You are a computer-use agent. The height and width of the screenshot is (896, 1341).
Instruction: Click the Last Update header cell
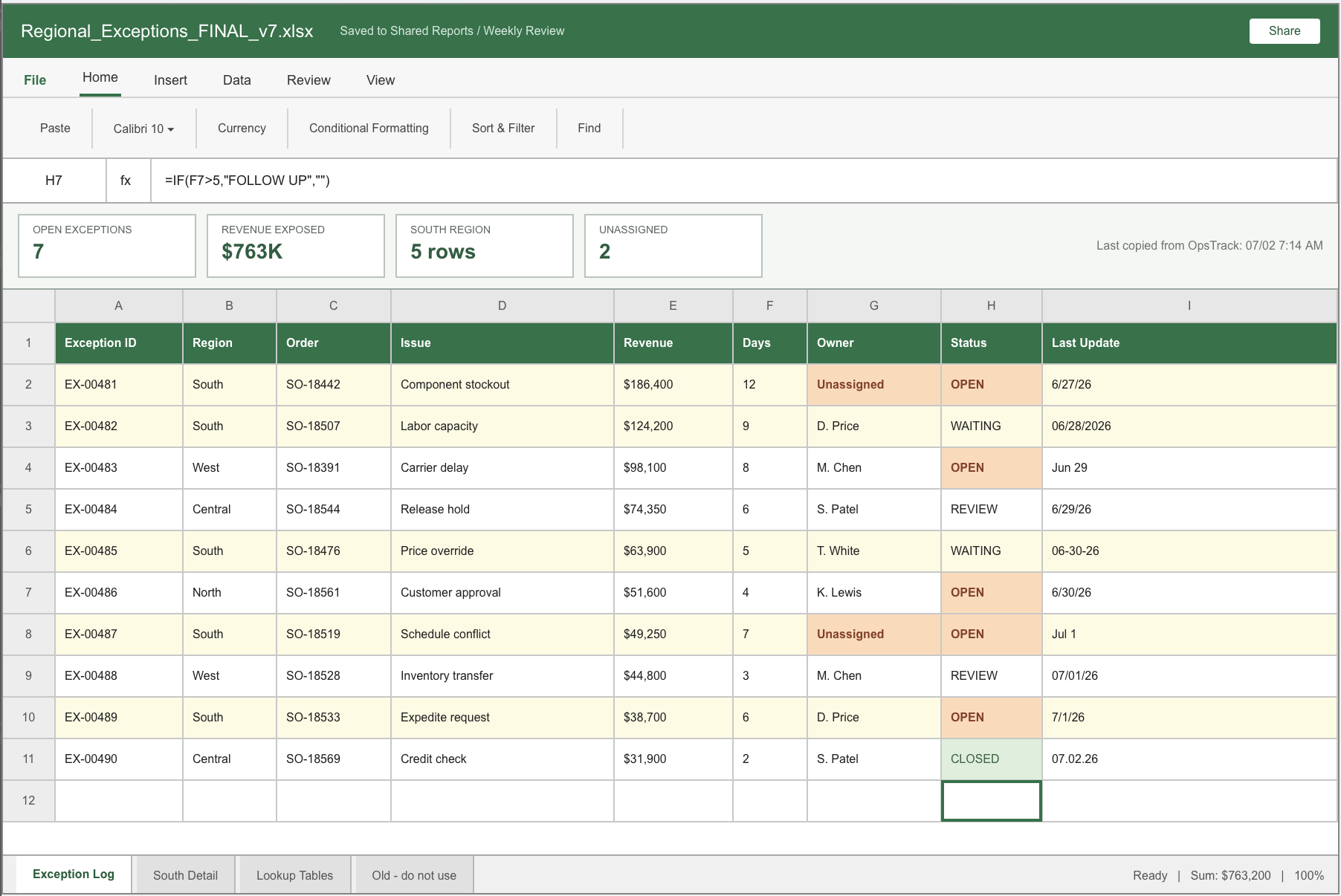click(1189, 343)
